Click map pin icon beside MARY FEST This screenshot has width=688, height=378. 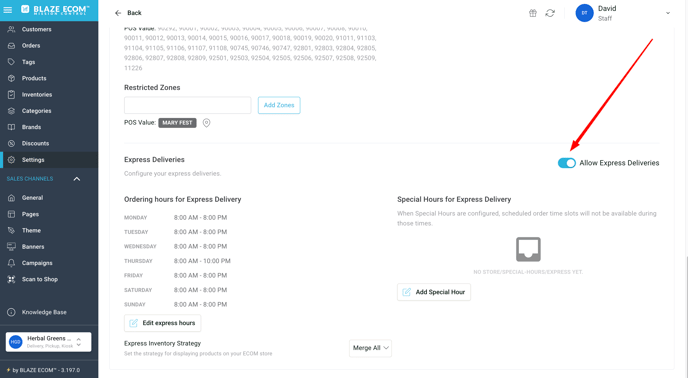click(206, 123)
